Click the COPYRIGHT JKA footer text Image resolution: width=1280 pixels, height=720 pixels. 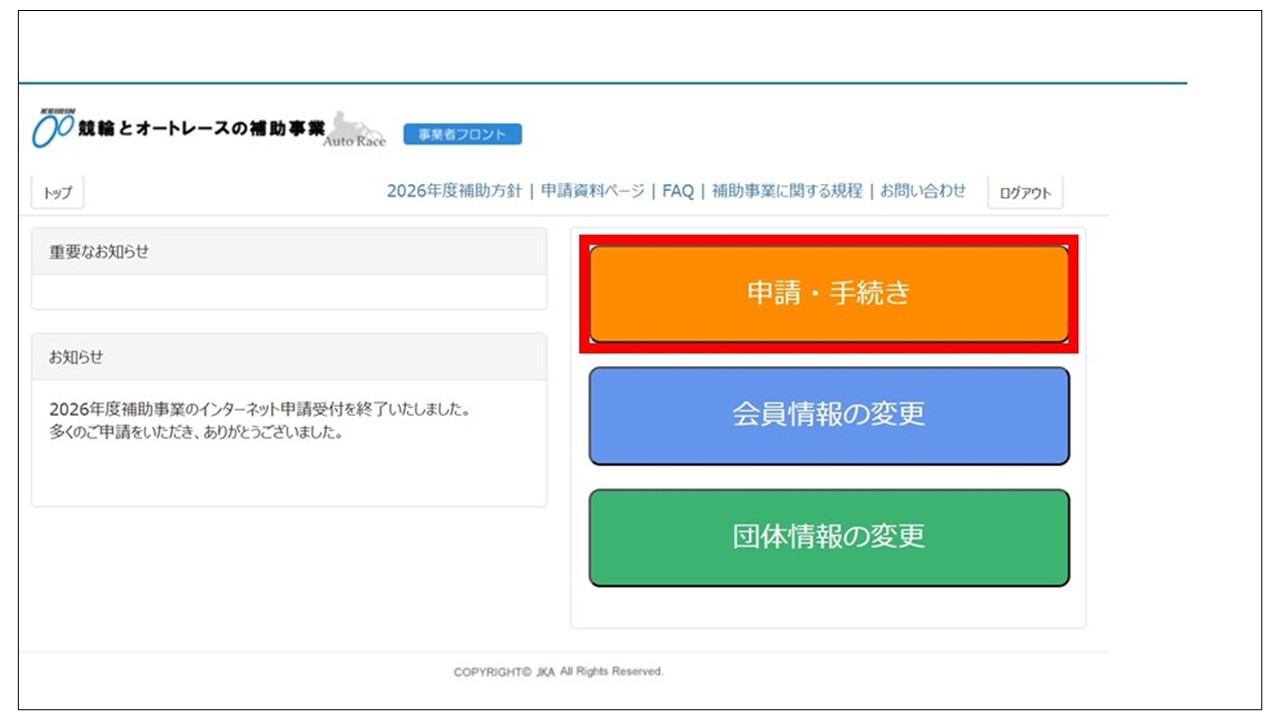coord(558,672)
